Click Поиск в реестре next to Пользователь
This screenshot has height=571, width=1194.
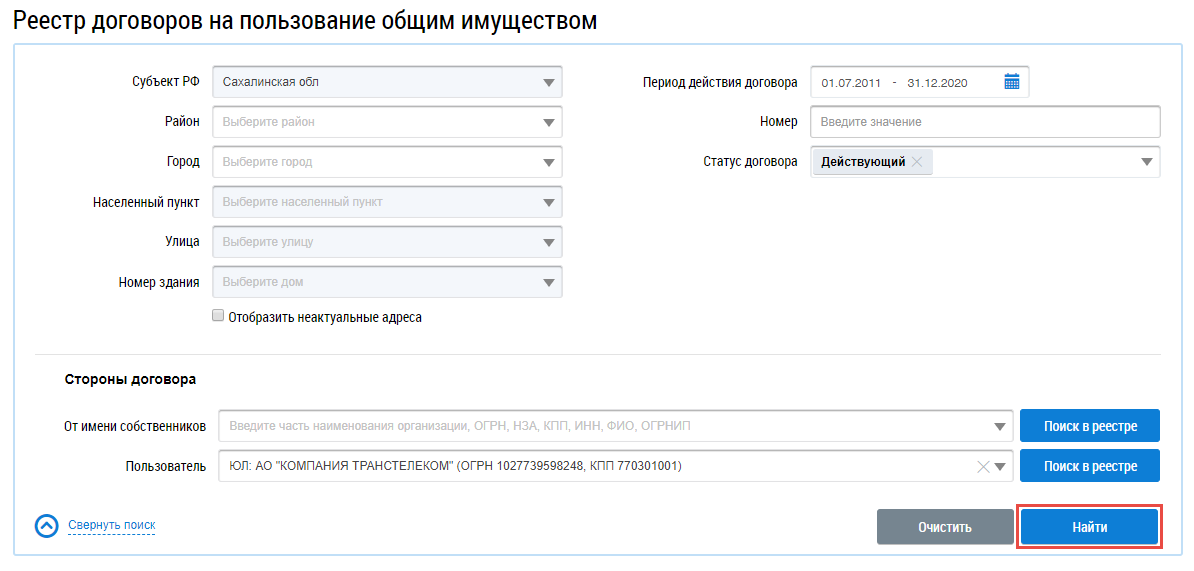[x=1090, y=466]
